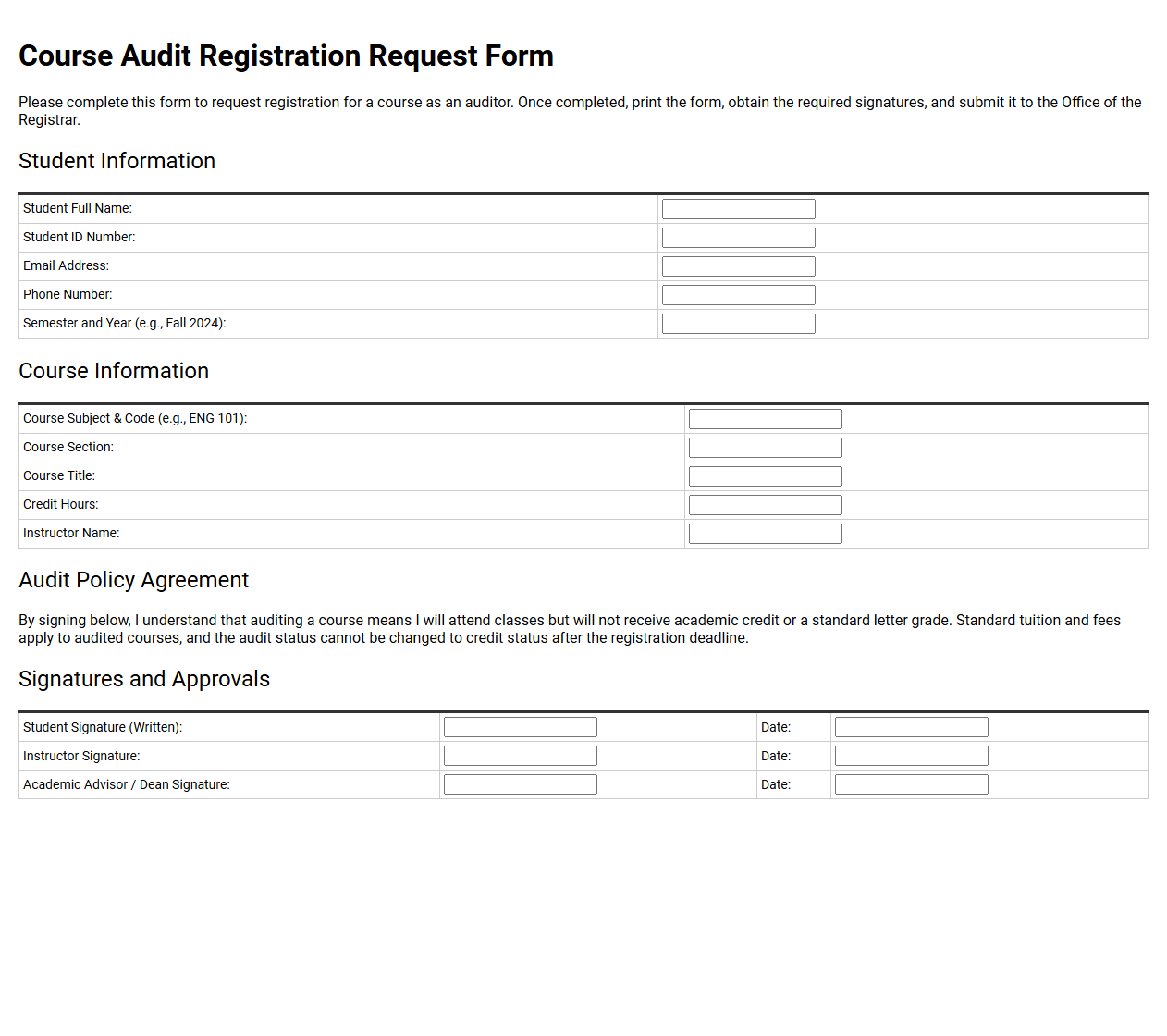The width and height of the screenshot is (1167, 1036).
Task: Click 'Student Signature (Written):' label
Action: pyautogui.click(x=103, y=728)
